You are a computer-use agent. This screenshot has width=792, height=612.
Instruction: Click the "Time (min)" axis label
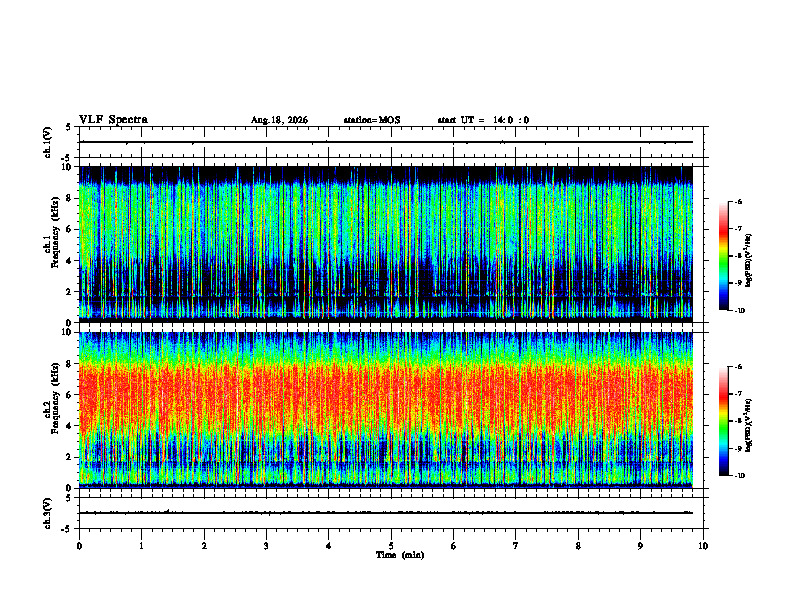tap(400, 555)
